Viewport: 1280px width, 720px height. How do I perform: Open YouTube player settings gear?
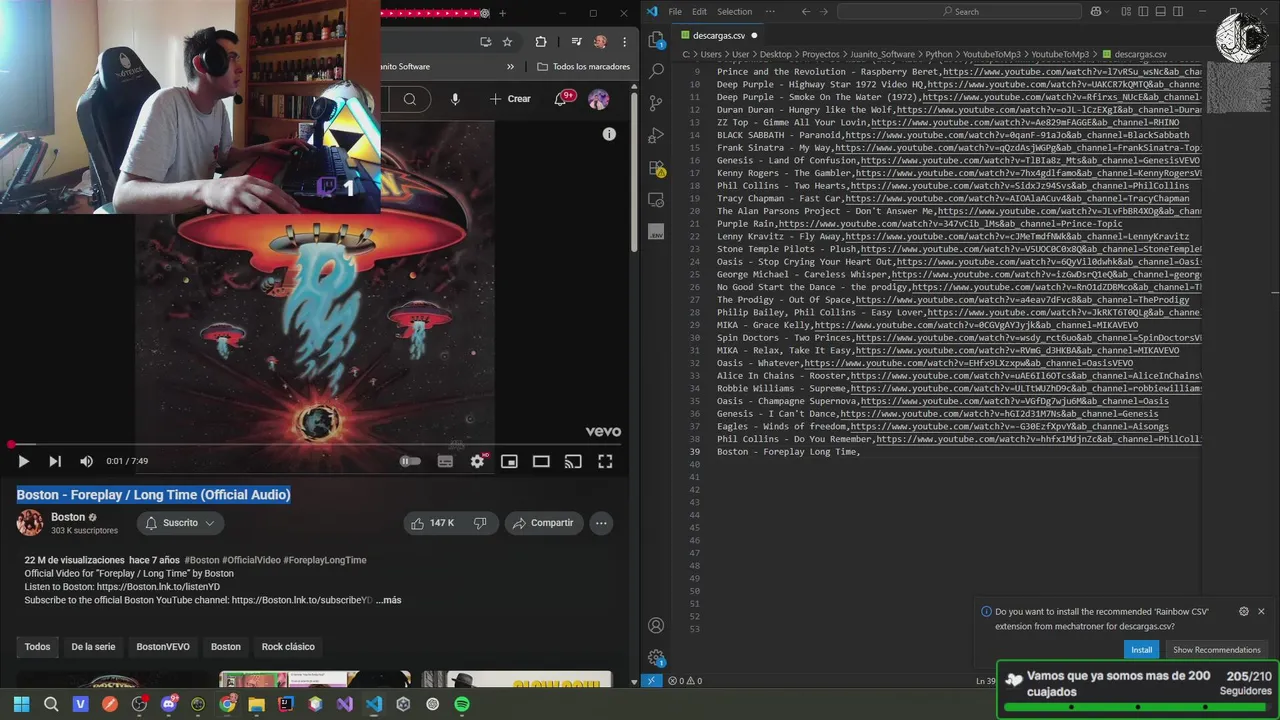(x=477, y=461)
